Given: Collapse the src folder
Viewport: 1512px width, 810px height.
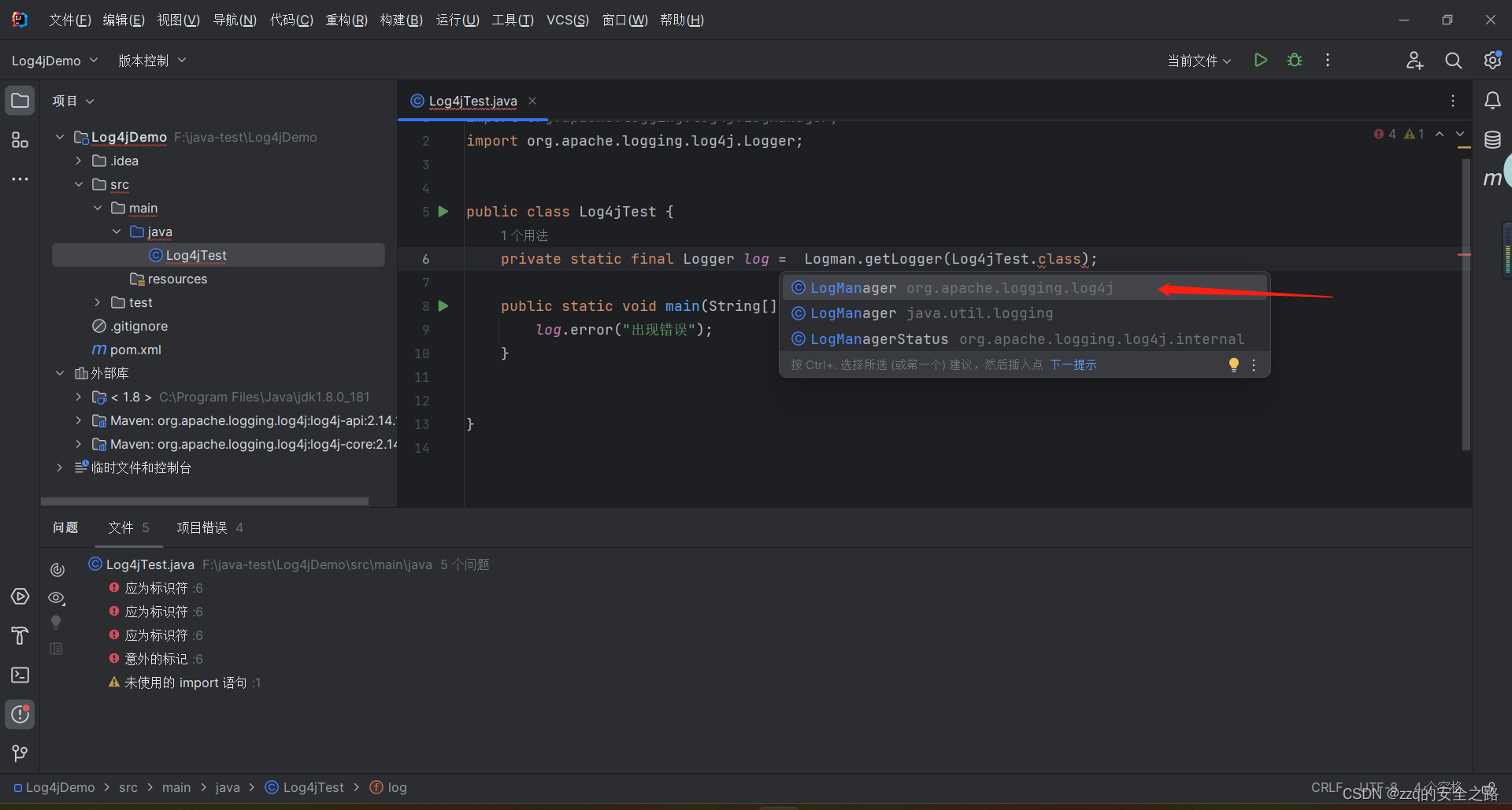Looking at the screenshot, I should pos(79,184).
